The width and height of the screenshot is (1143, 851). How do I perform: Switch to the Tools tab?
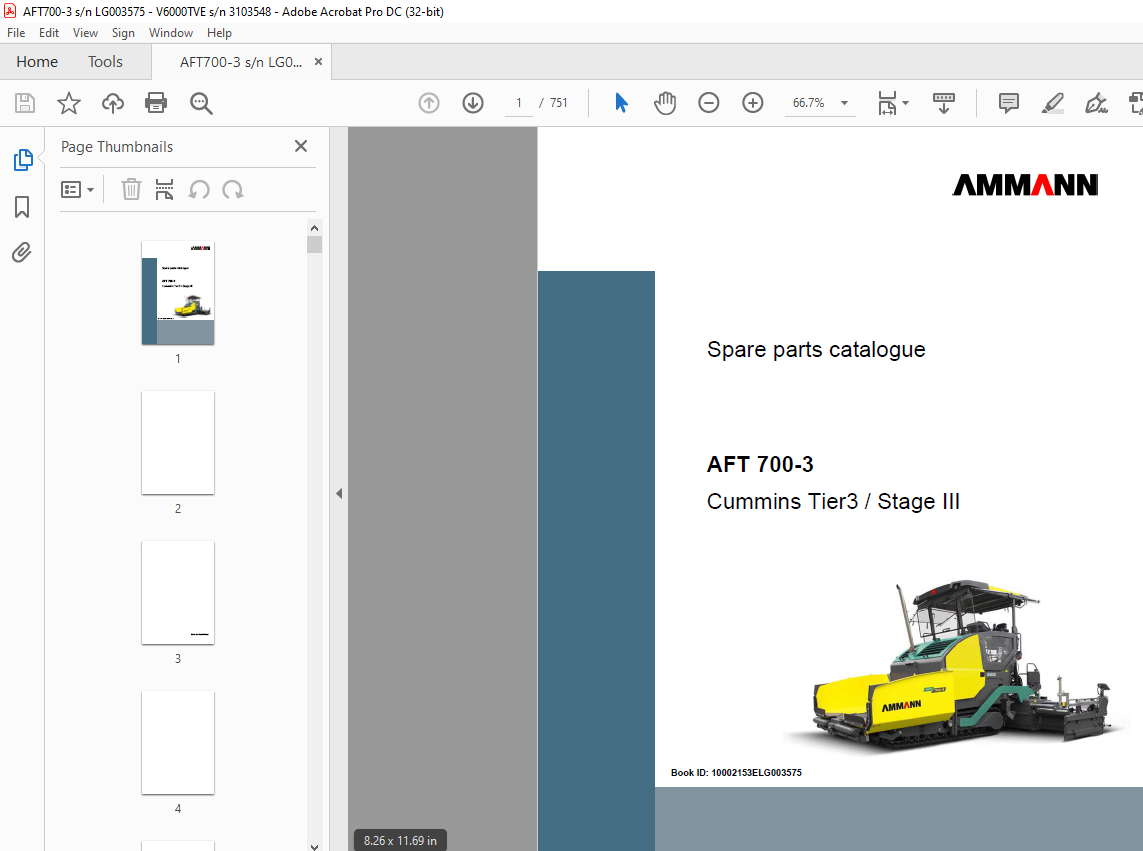click(106, 62)
